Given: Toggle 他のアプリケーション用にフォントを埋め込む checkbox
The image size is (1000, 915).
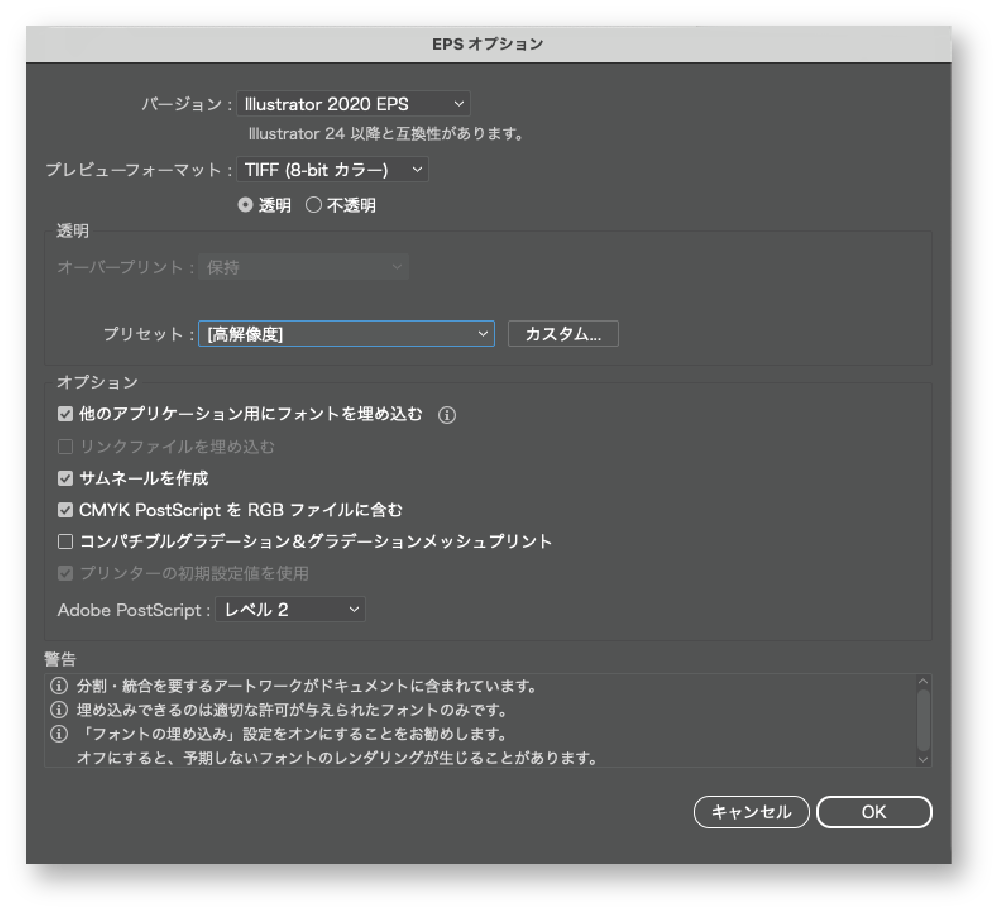Looking at the screenshot, I should (x=66, y=414).
